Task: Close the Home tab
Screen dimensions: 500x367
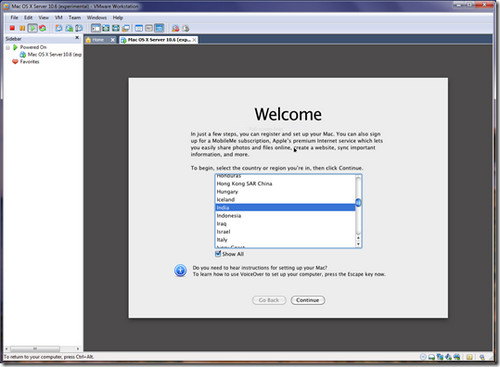Action: point(113,40)
